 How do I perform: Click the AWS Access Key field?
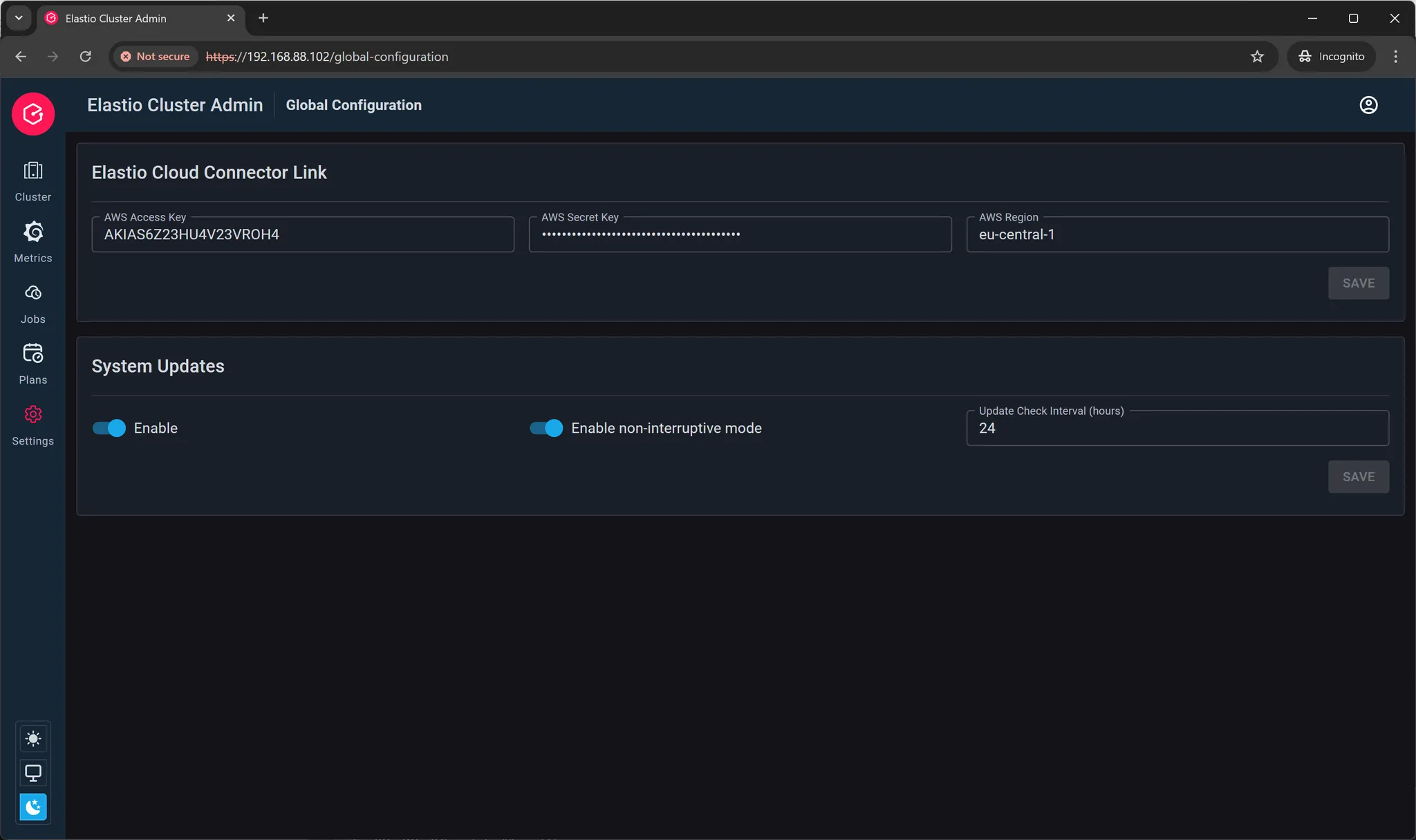click(x=303, y=234)
